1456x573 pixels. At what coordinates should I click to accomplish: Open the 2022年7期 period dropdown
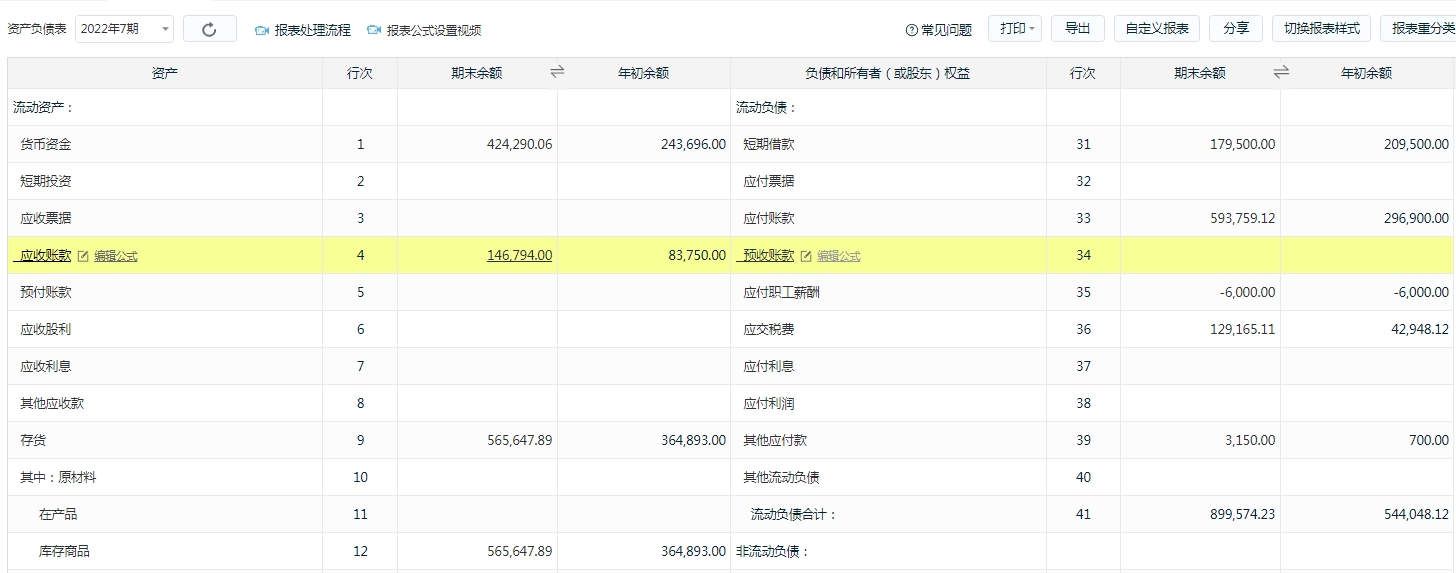124,29
